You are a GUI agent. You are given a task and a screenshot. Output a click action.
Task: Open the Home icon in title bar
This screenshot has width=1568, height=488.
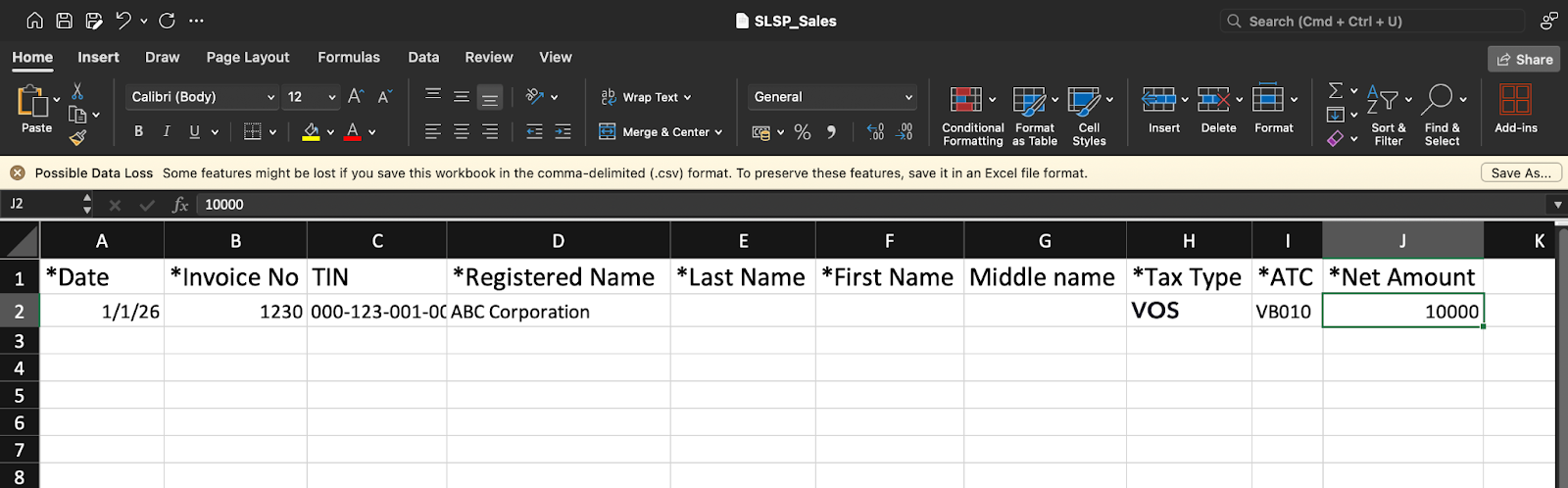[x=34, y=21]
